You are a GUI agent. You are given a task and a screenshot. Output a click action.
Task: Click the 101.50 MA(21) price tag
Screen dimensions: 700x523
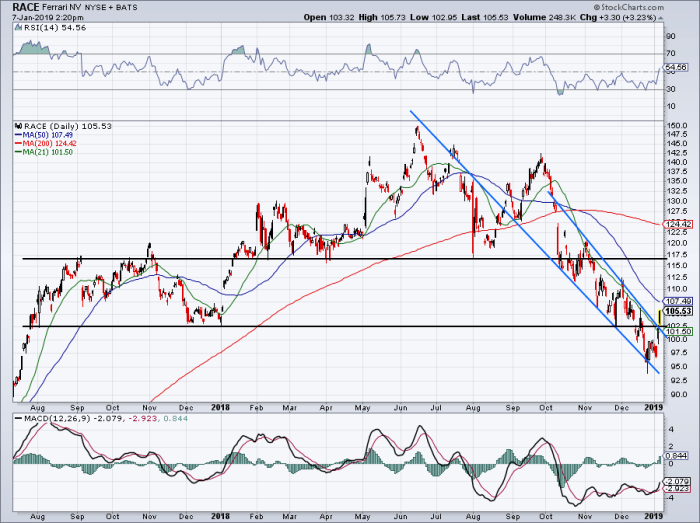click(x=678, y=331)
